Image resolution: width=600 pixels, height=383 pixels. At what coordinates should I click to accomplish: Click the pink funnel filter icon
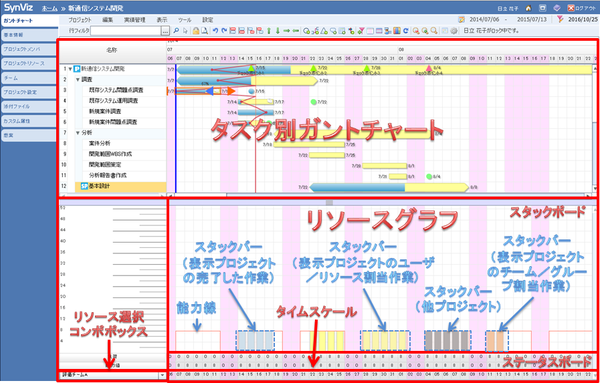(360, 31)
